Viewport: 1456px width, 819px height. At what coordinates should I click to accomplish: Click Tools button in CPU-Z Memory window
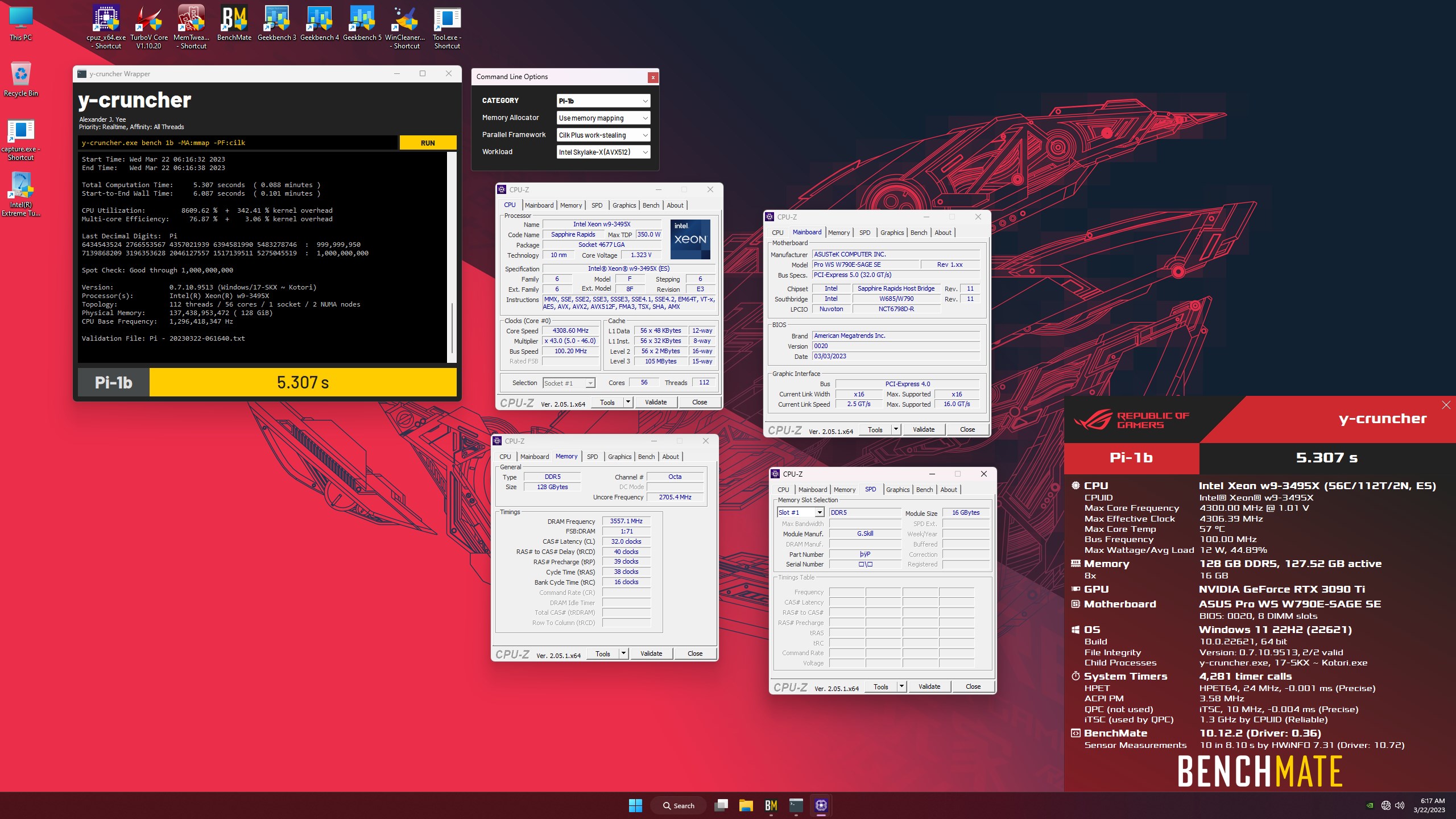pos(603,653)
